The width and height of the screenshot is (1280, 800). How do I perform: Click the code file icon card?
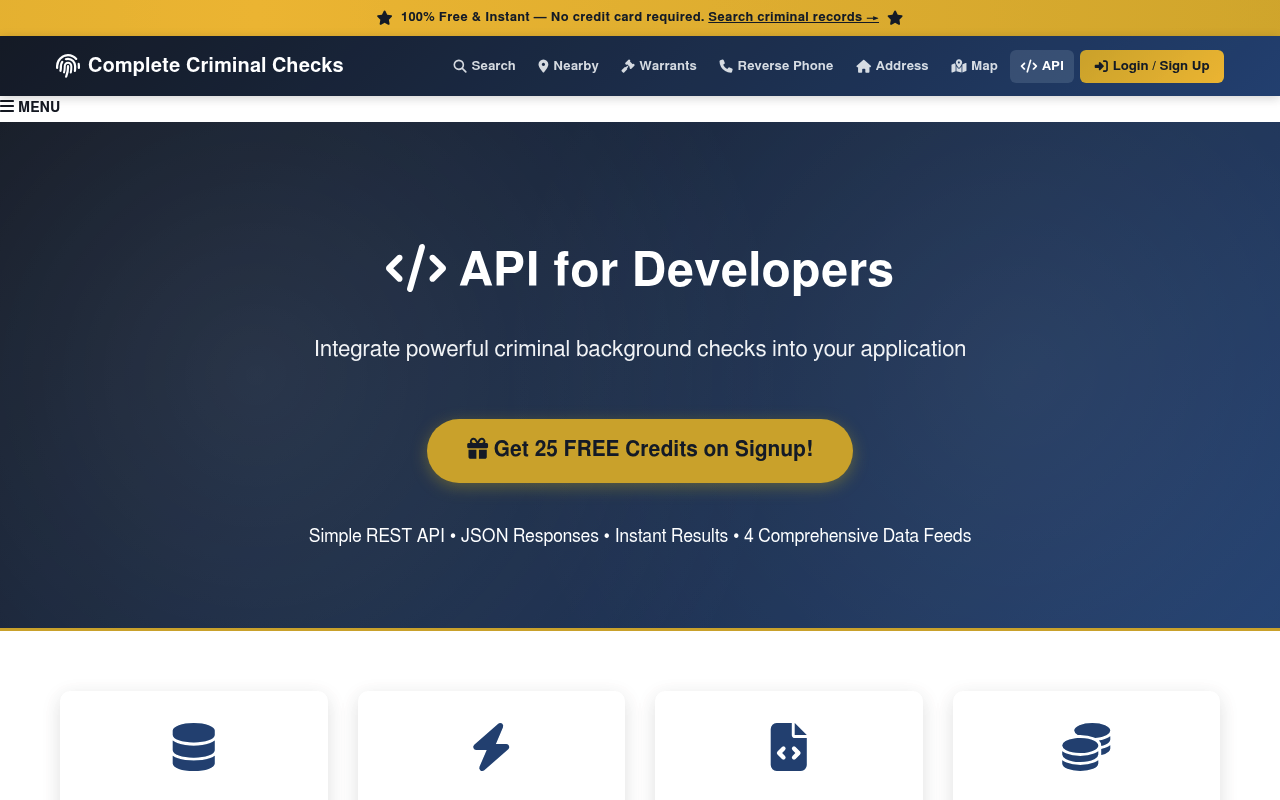click(789, 747)
